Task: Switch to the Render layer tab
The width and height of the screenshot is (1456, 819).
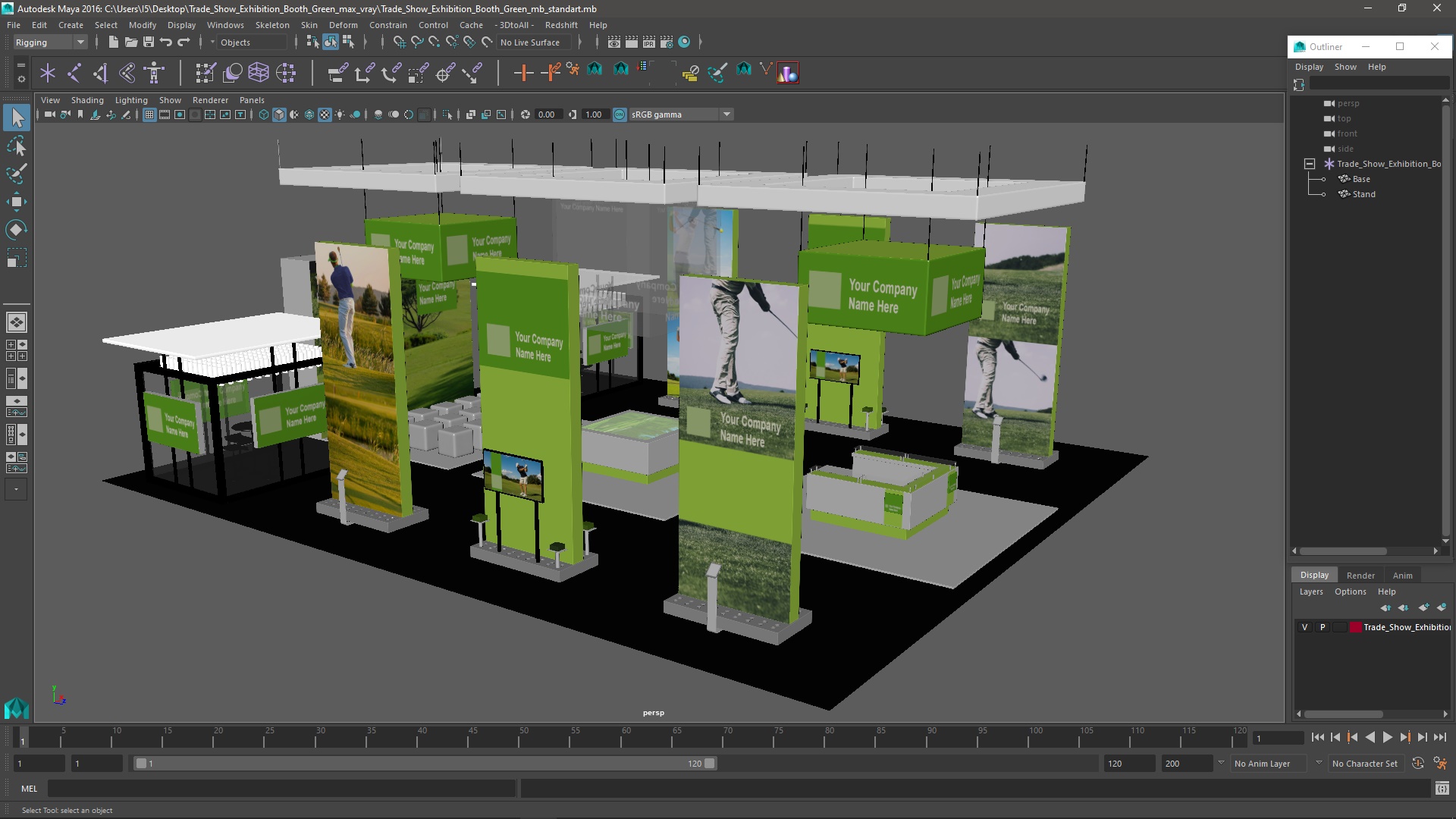Action: (x=1360, y=576)
